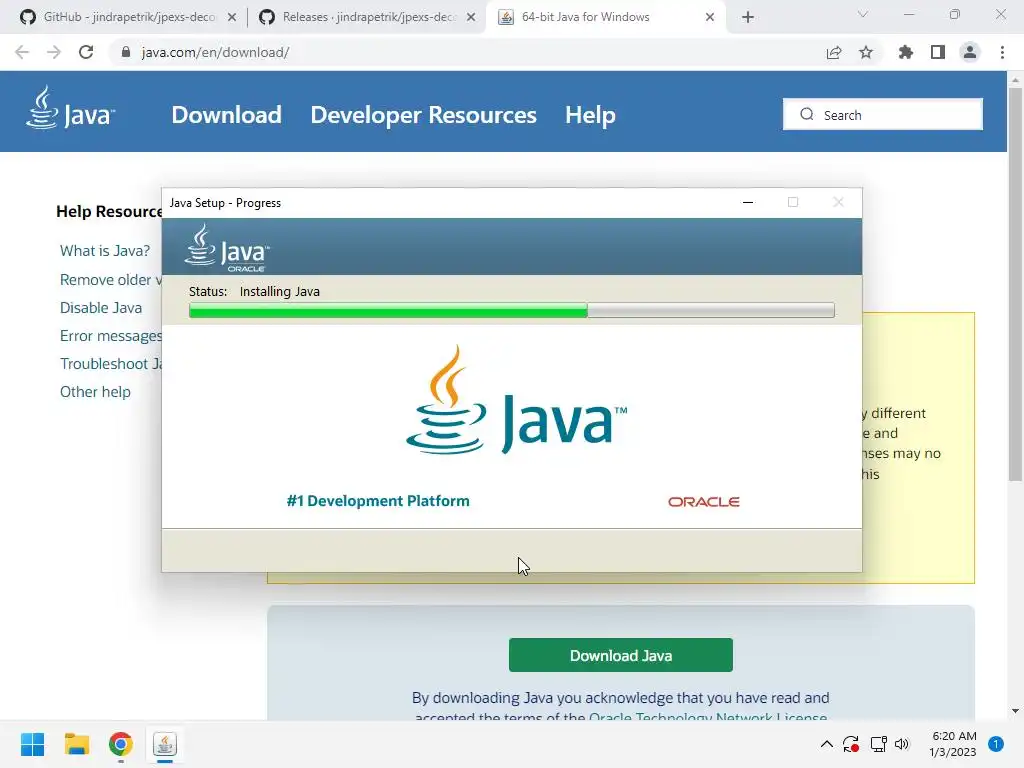Open the Error messages link
The width and height of the screenshot is (1024, 768).
(110, 336)
